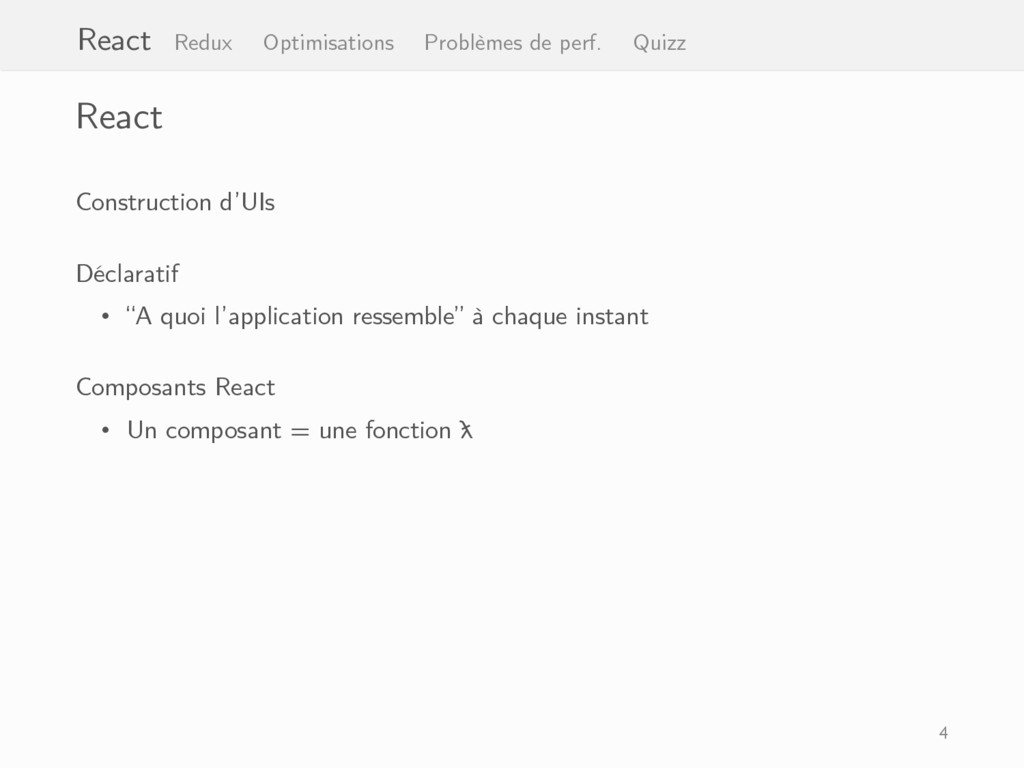Viewport: 1024px width, 768px height.
Task: Click bullet dot before "A quoi l'application"
Action: [105, 317]
